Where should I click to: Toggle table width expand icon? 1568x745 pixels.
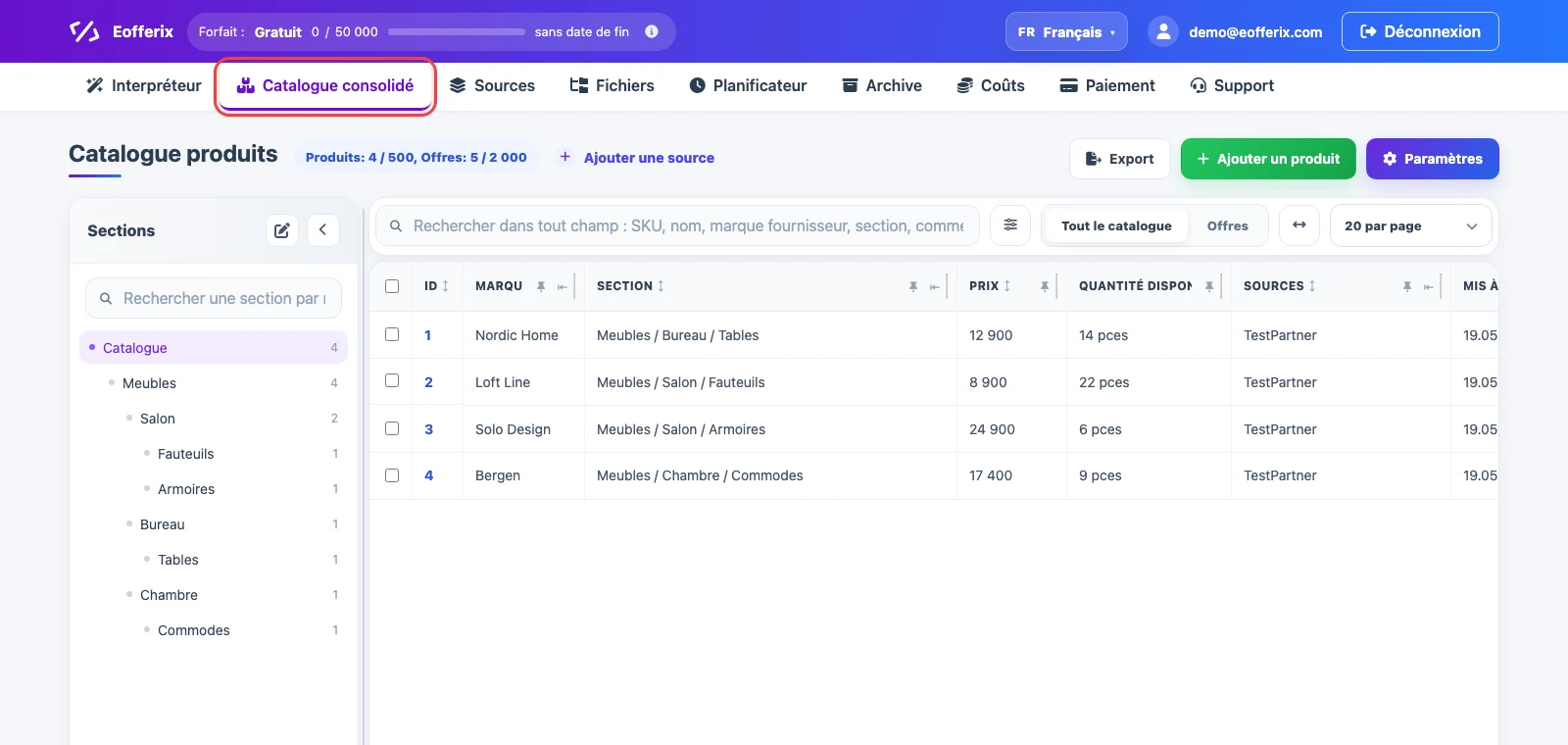1299,225
